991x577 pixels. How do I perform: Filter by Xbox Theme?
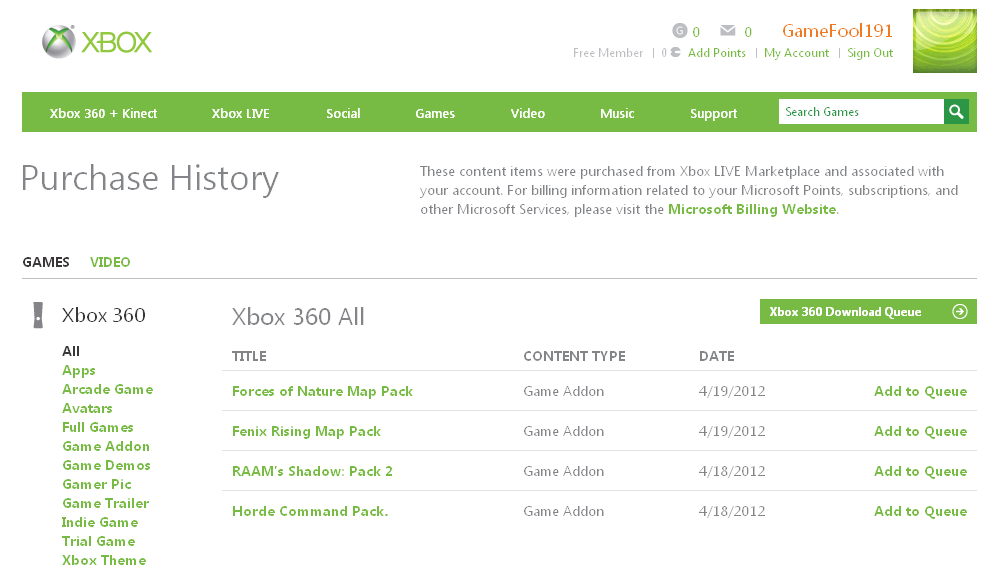pos(104,560)
